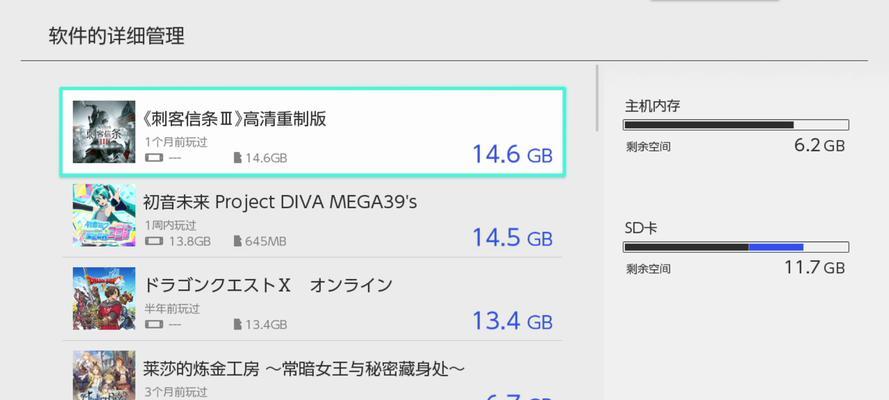Click the 主机内存 storage usage bar
The width and height of the screenshot is (889, 400).
point(735,125)
